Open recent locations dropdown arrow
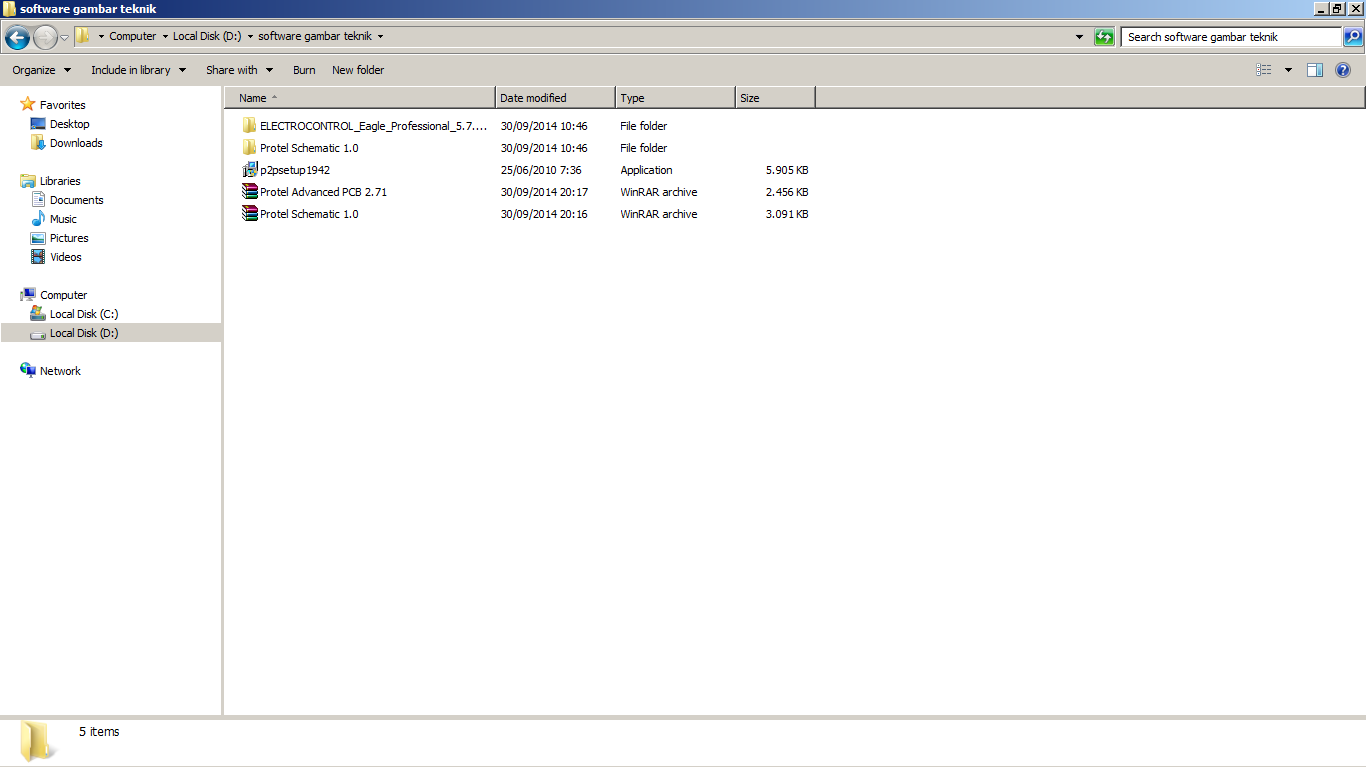 point(65,38)
